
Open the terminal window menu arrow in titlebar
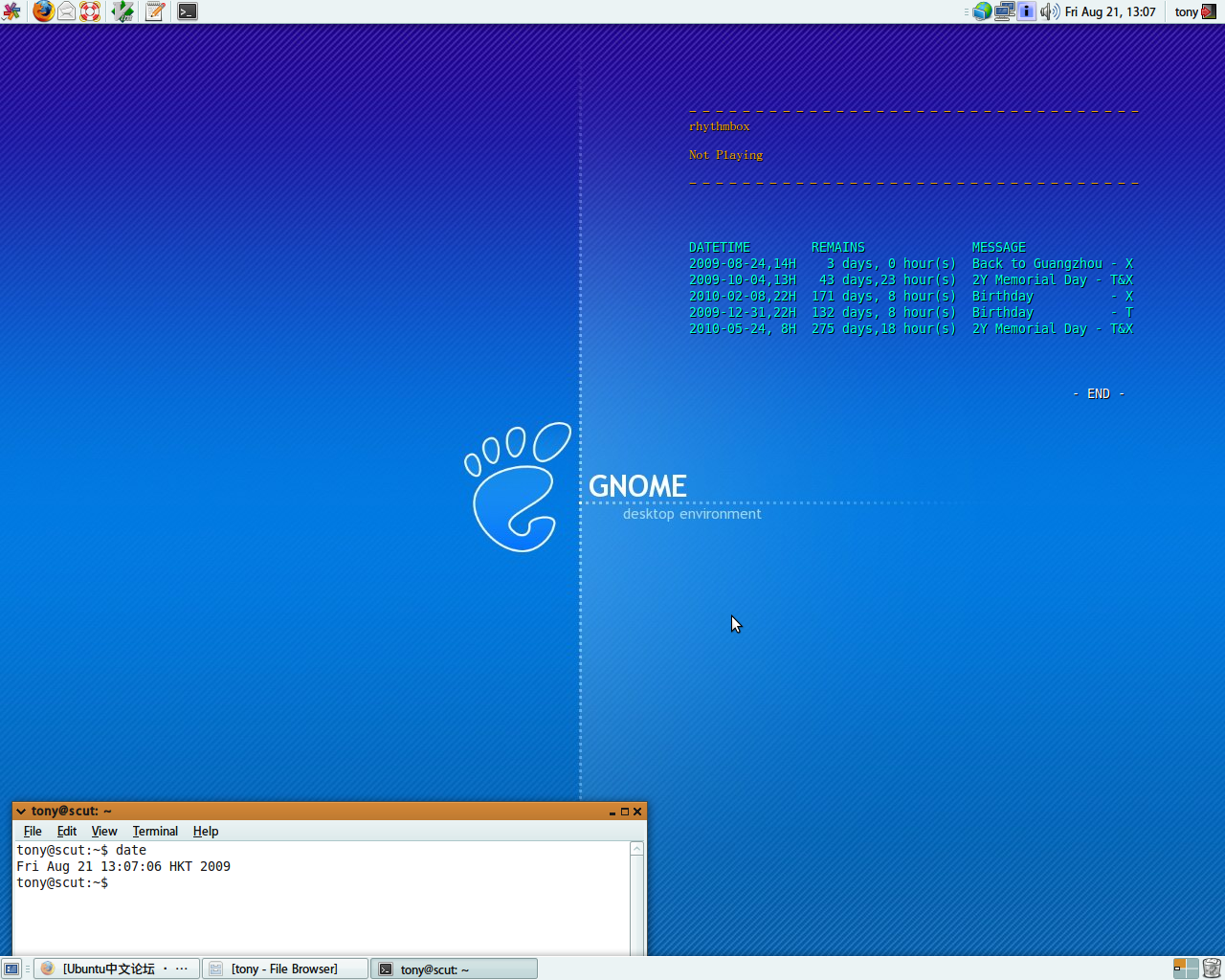coord(21,812)
